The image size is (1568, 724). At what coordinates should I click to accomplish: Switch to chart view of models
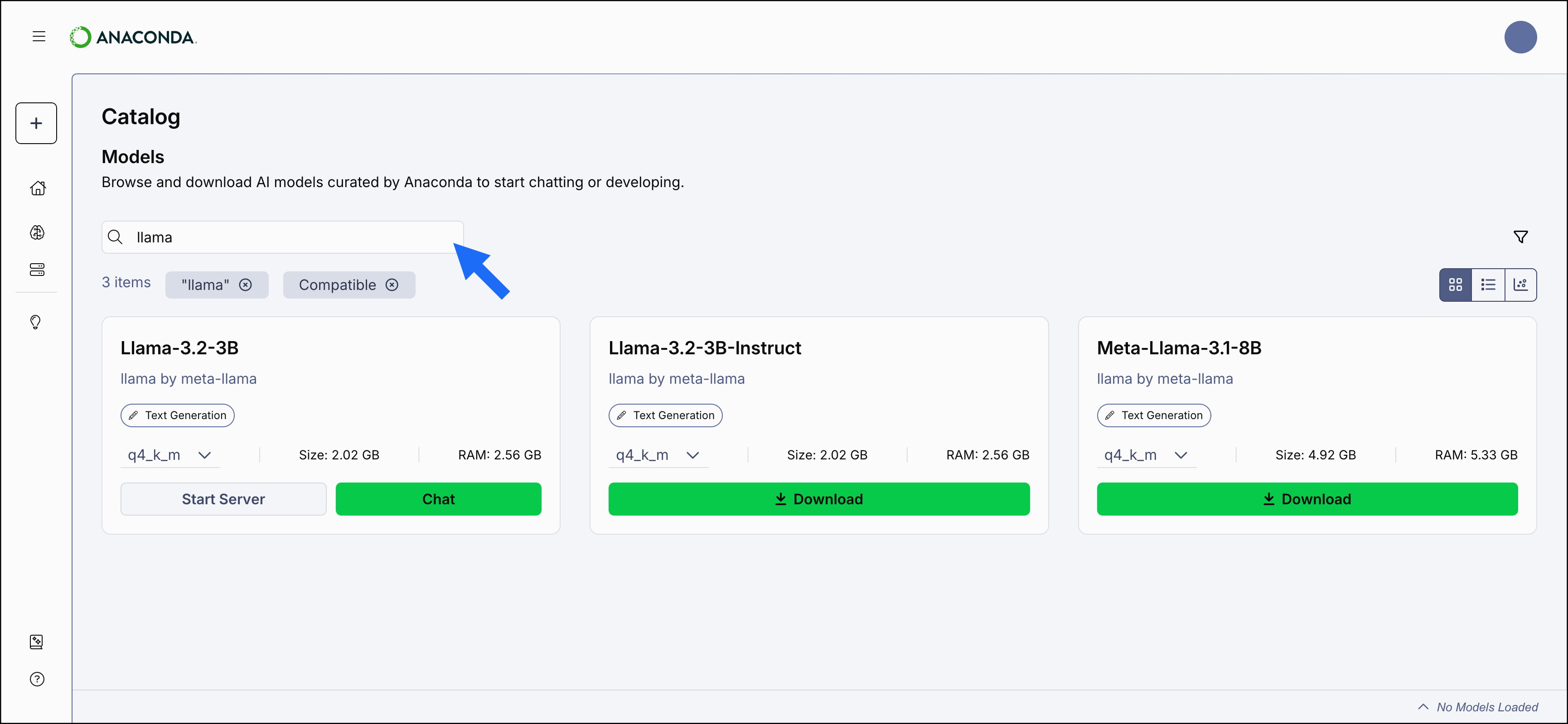click(x=1520, y=284)
